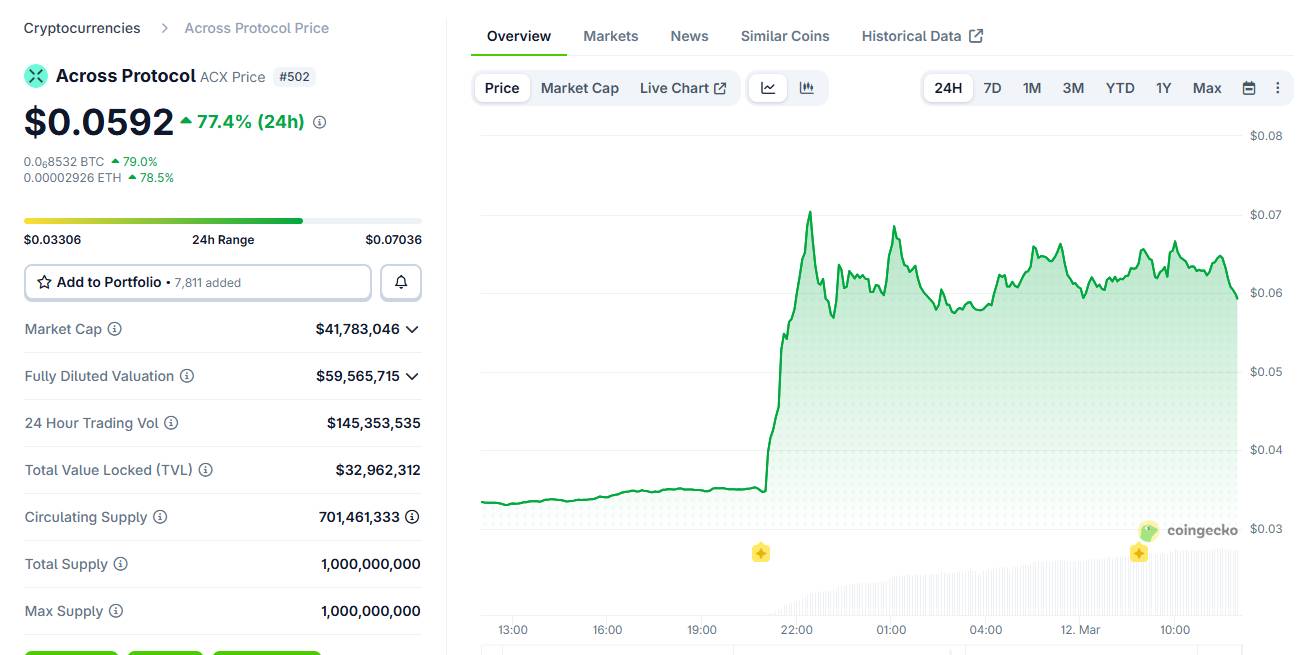This screenshot has width=1305, height=655.
Task: Open the calendar date range icon
Action: pos(1248,88)
